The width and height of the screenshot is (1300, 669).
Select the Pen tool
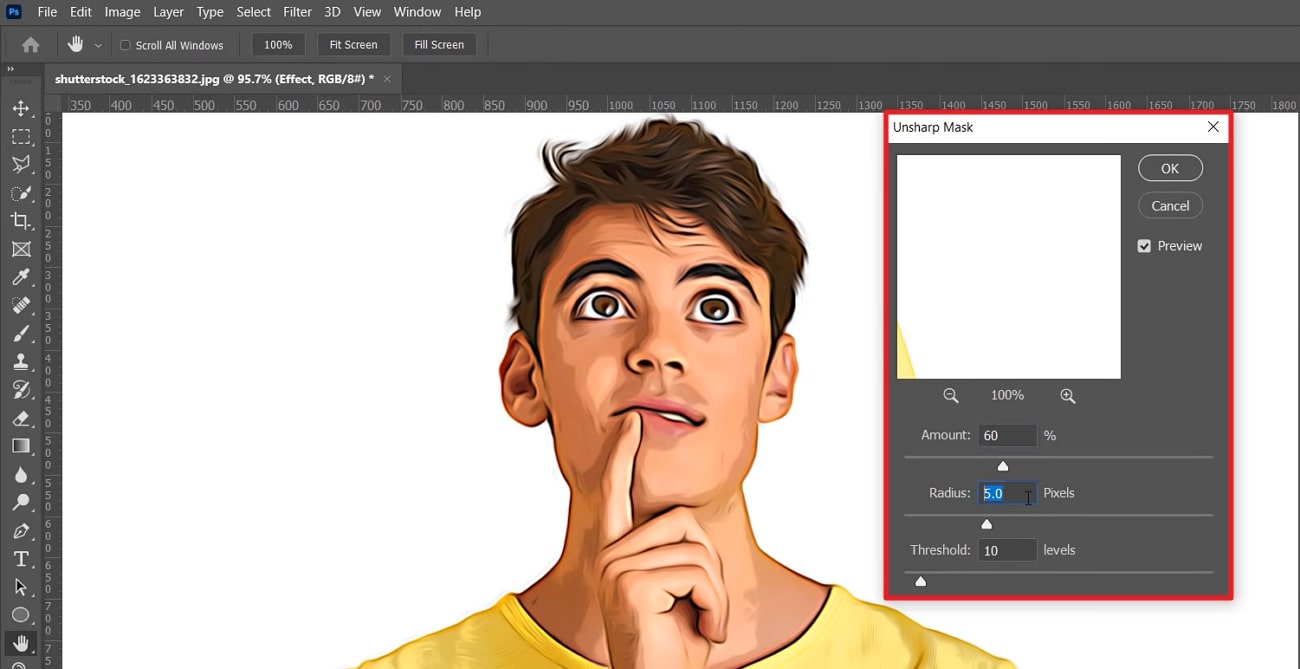[x=21, y=531]
